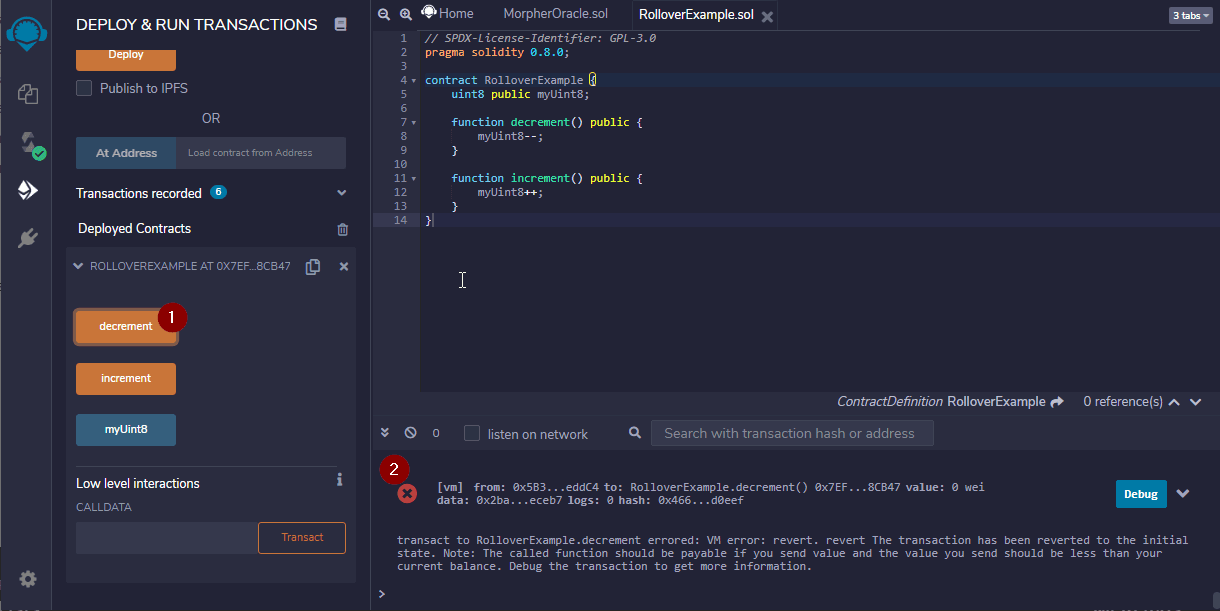Open Deploy & run transactions sidebar icon
Image resolution: width=1220 pixels, height=611 pixels.
pos(28,190)
